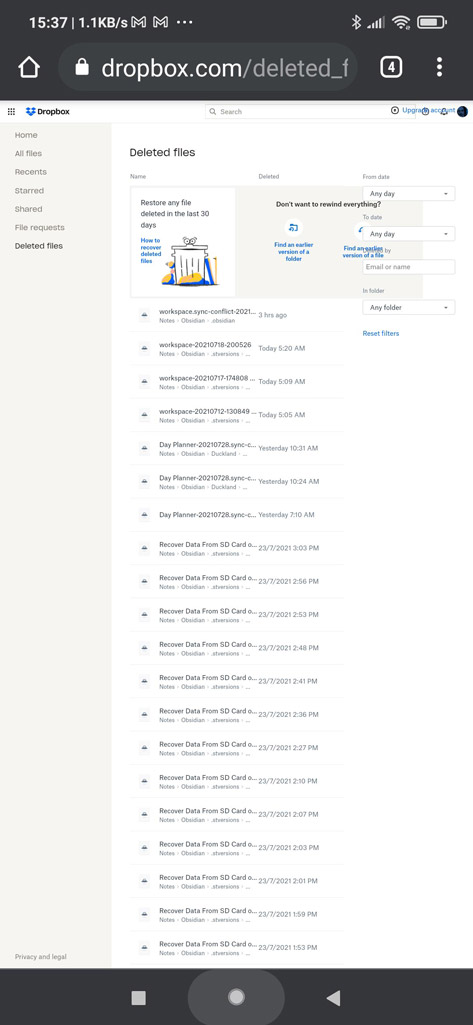Select file deleted 23/7/2021 1:59 PM
Screen dimensions: 473x1025
point(236,914)
